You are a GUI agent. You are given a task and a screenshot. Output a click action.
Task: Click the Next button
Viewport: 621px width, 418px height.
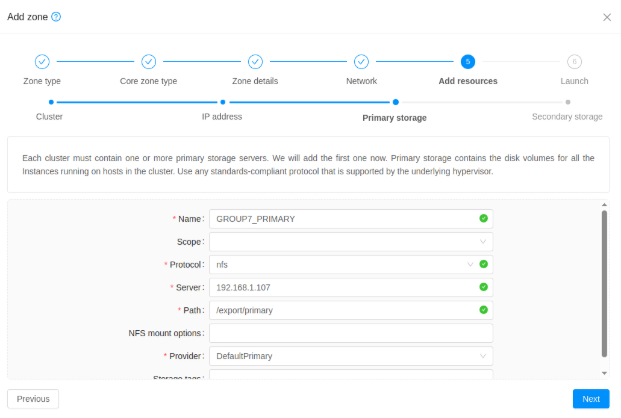pyautogui.click(x=591, y=399)
